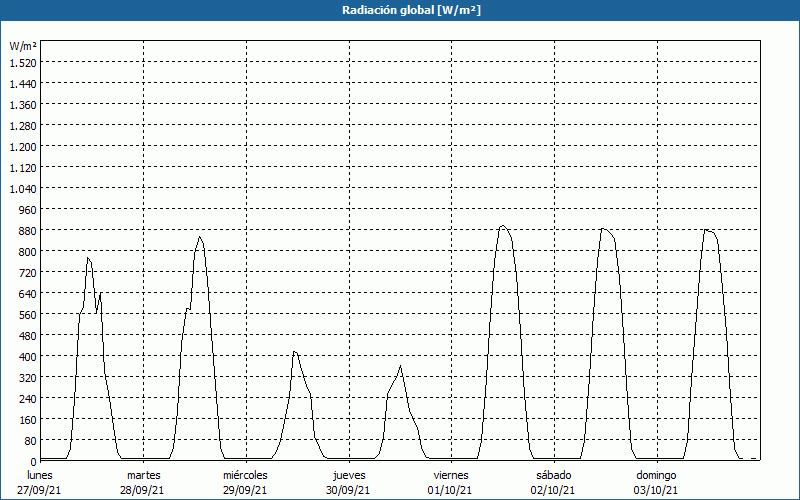The height and width of the screenshot is (500, 800).
Task: Select the 1.520 y-axis value
Action: coord(23,63)
